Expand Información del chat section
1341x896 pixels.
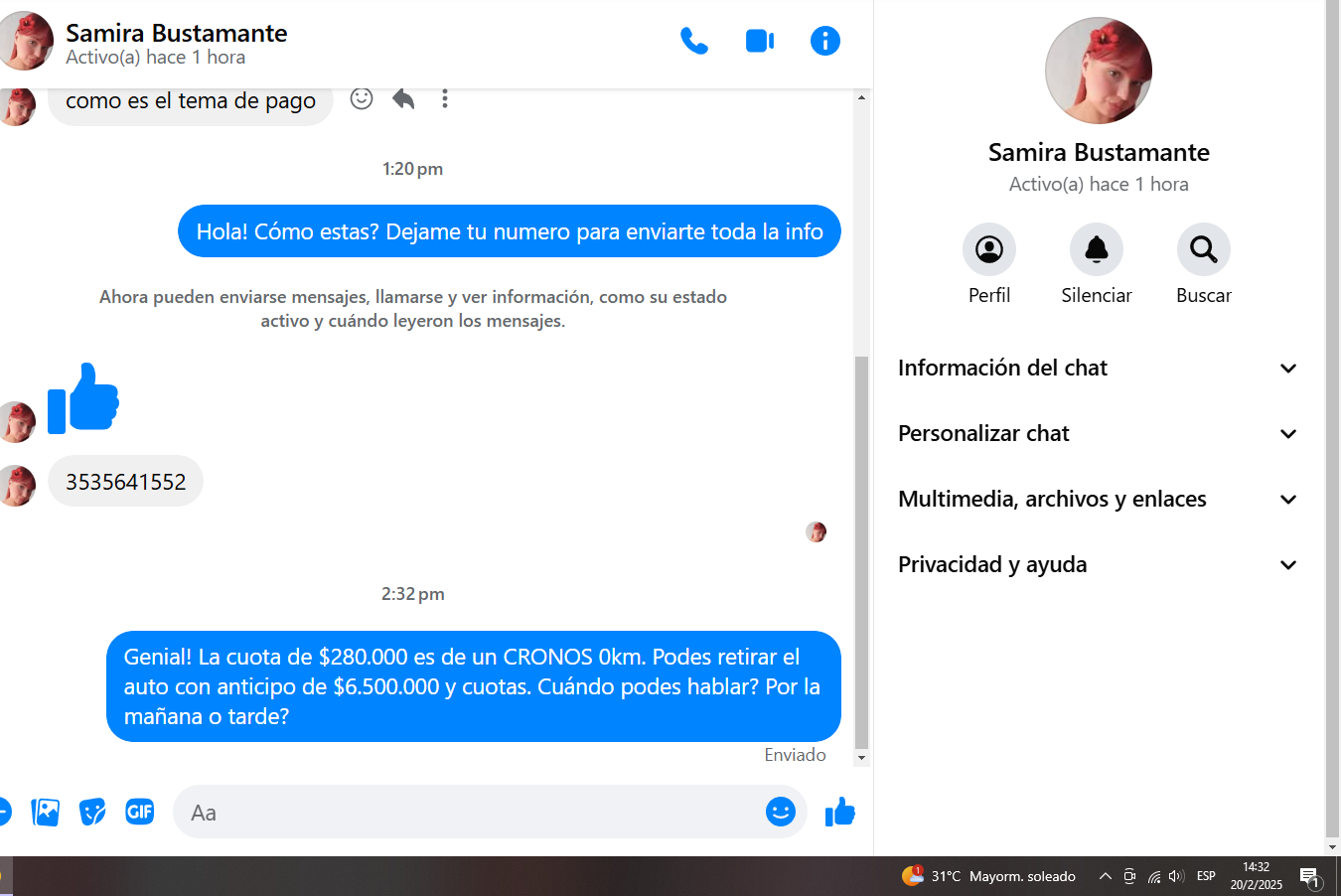pos(1098,368)
